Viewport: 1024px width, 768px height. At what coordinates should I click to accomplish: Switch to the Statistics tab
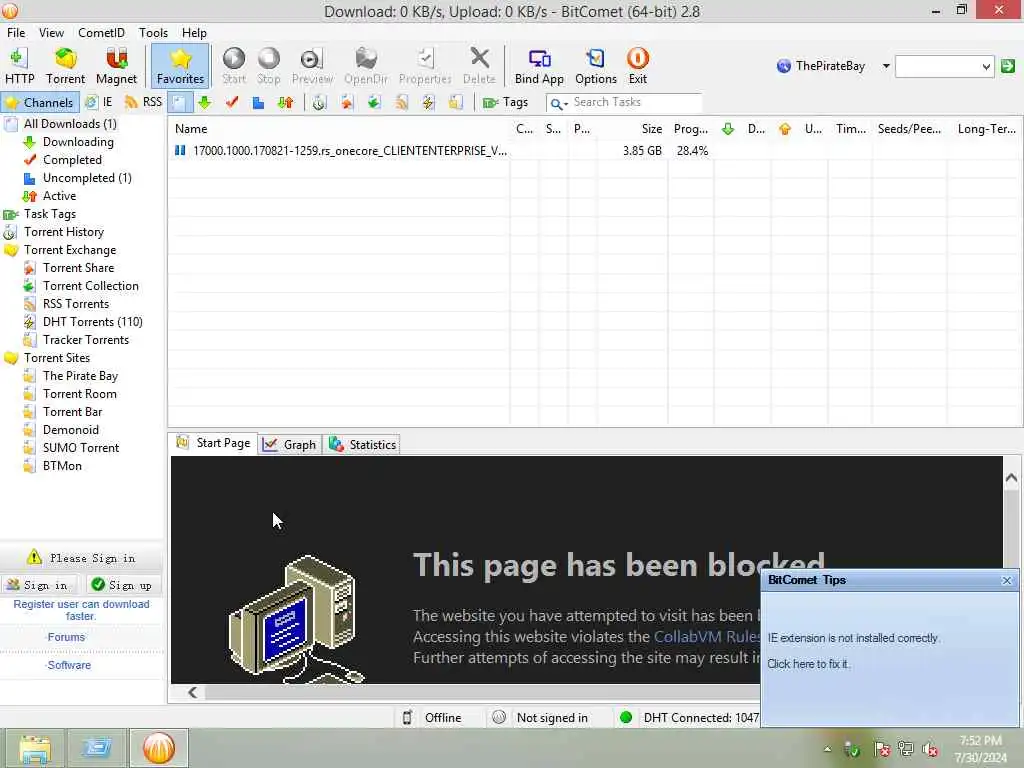pos(363,445)
